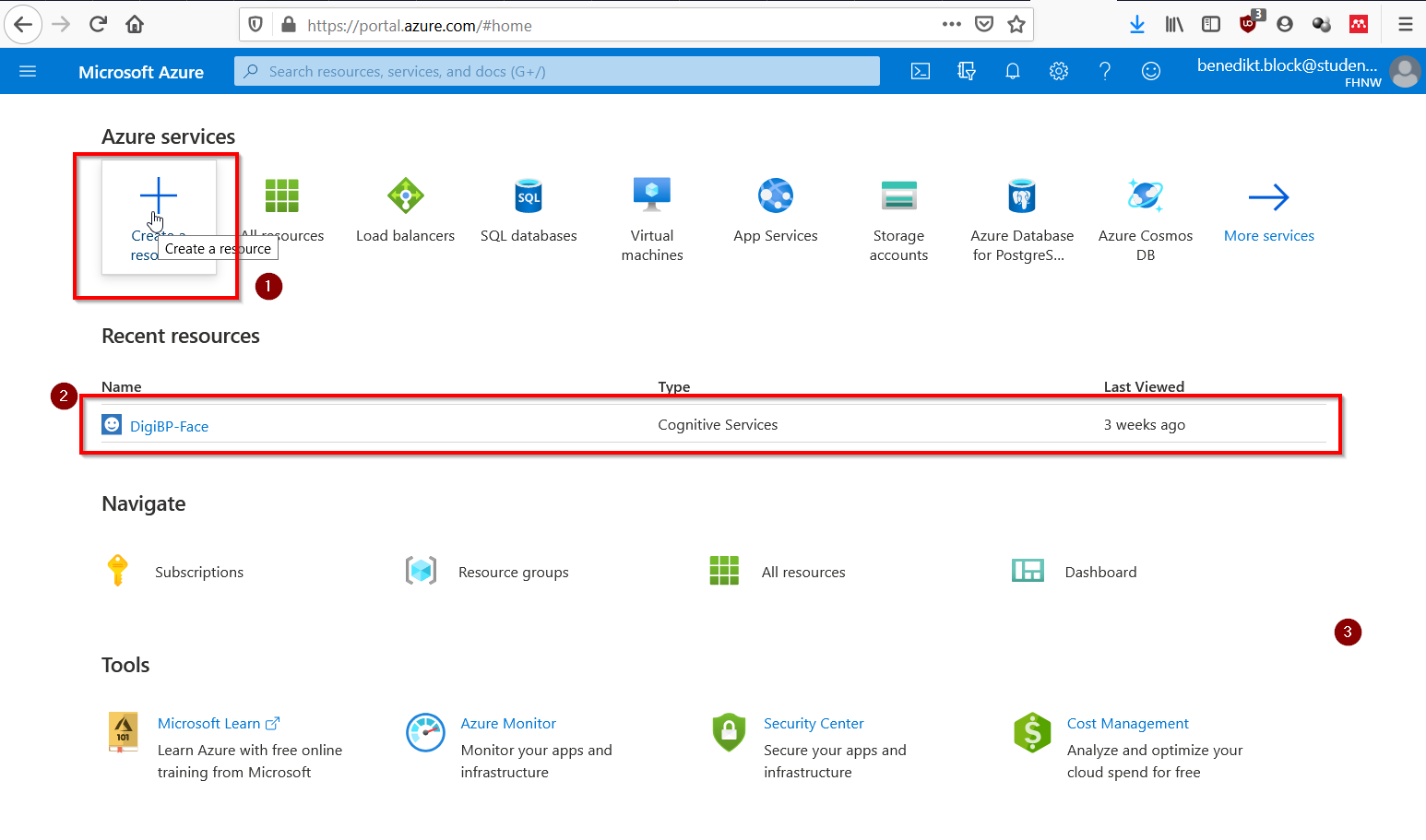Reload the page in the browser

point(98,24)
